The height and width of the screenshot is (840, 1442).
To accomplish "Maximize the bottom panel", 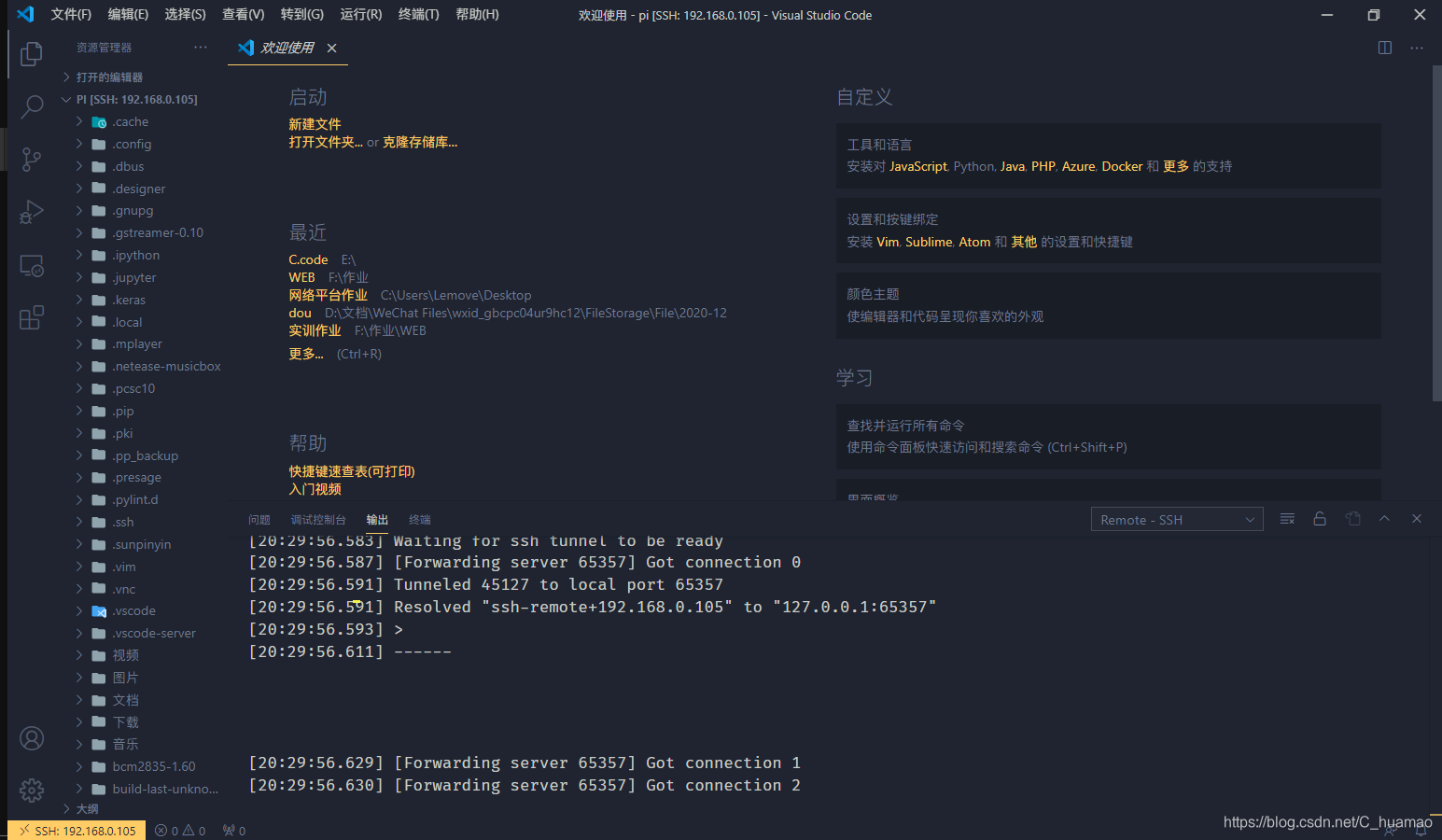I will [x=1385, y=519].
